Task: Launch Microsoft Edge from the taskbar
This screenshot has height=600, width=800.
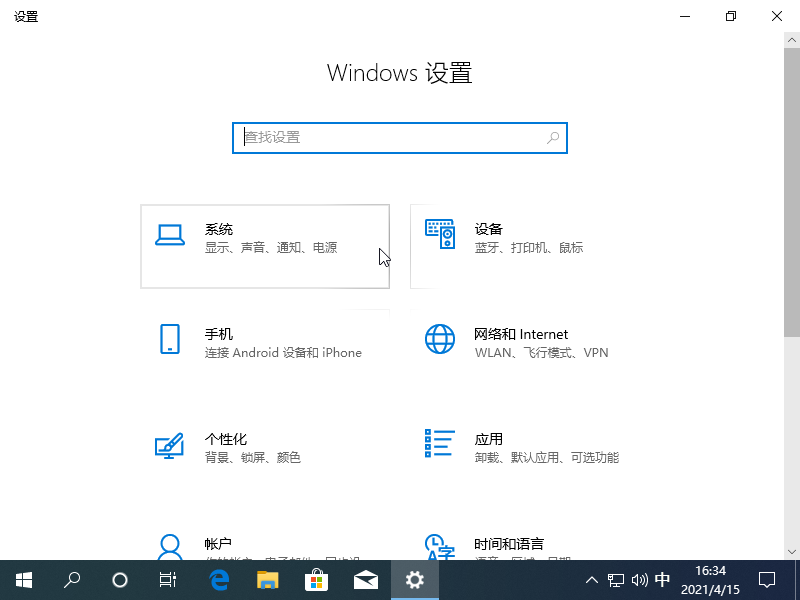Action: tap(219, 580)
